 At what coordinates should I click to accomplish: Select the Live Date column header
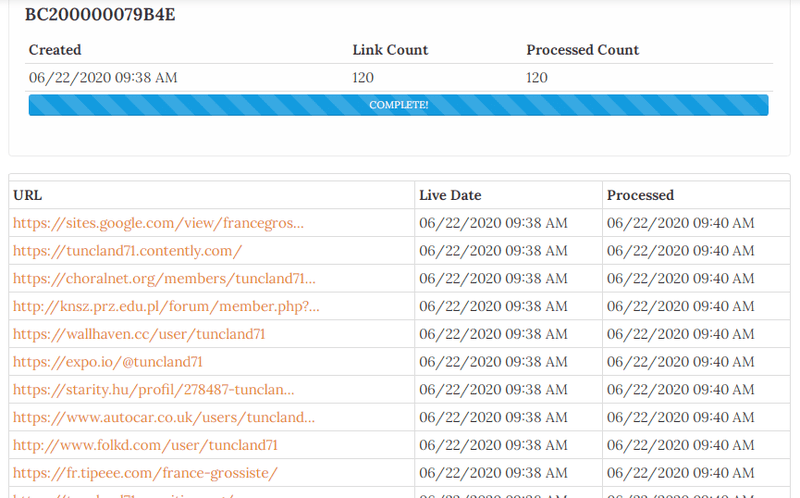pos(450,195)
